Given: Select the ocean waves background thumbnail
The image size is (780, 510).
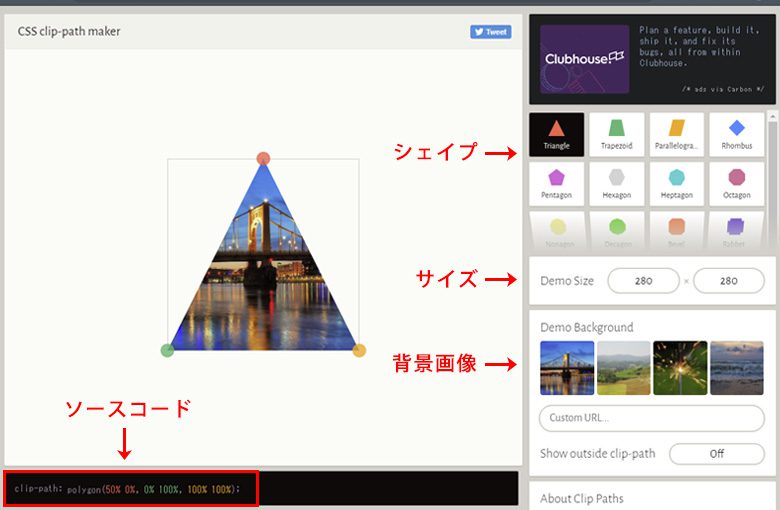Looking at the screenshot, I should (x=737, y=368).
